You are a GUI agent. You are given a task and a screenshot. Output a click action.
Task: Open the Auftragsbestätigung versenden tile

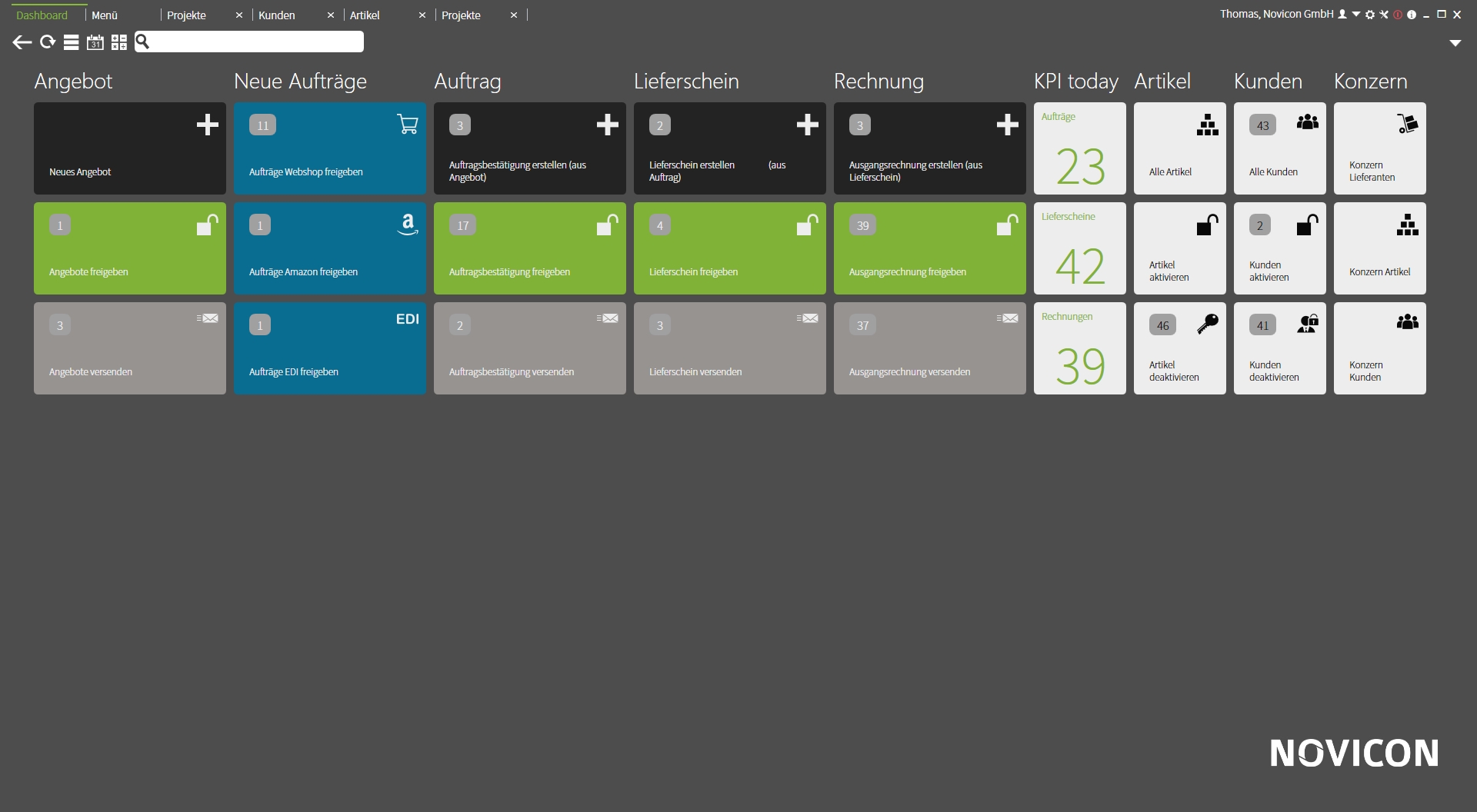(530, 348)
